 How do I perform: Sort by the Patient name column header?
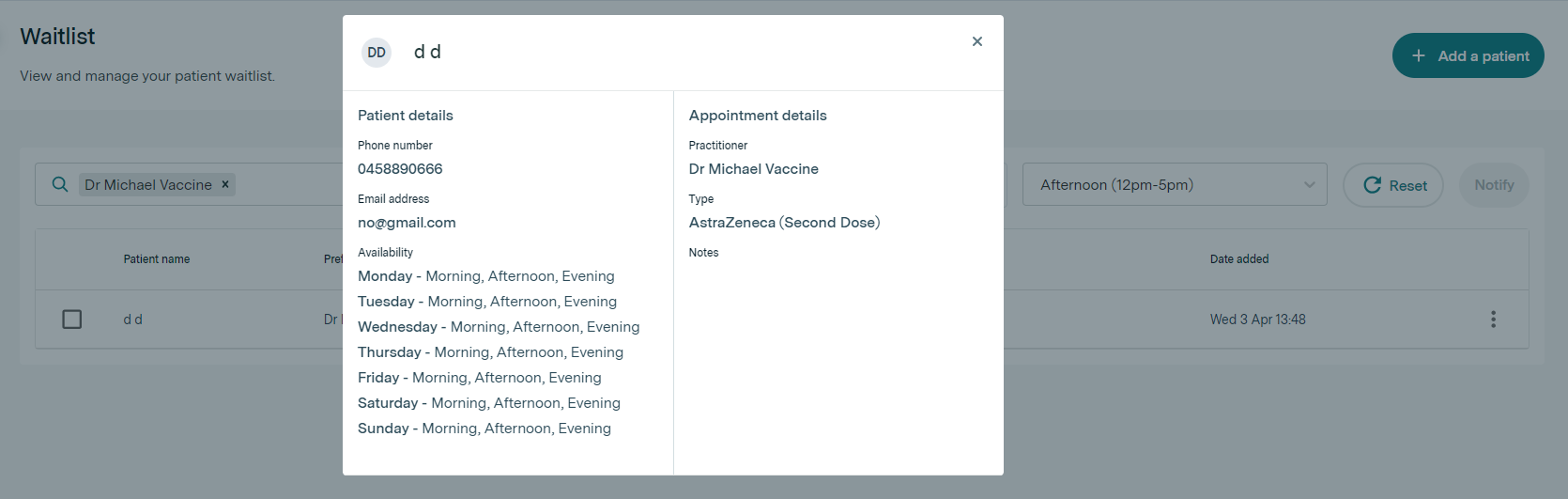point(157,259)
